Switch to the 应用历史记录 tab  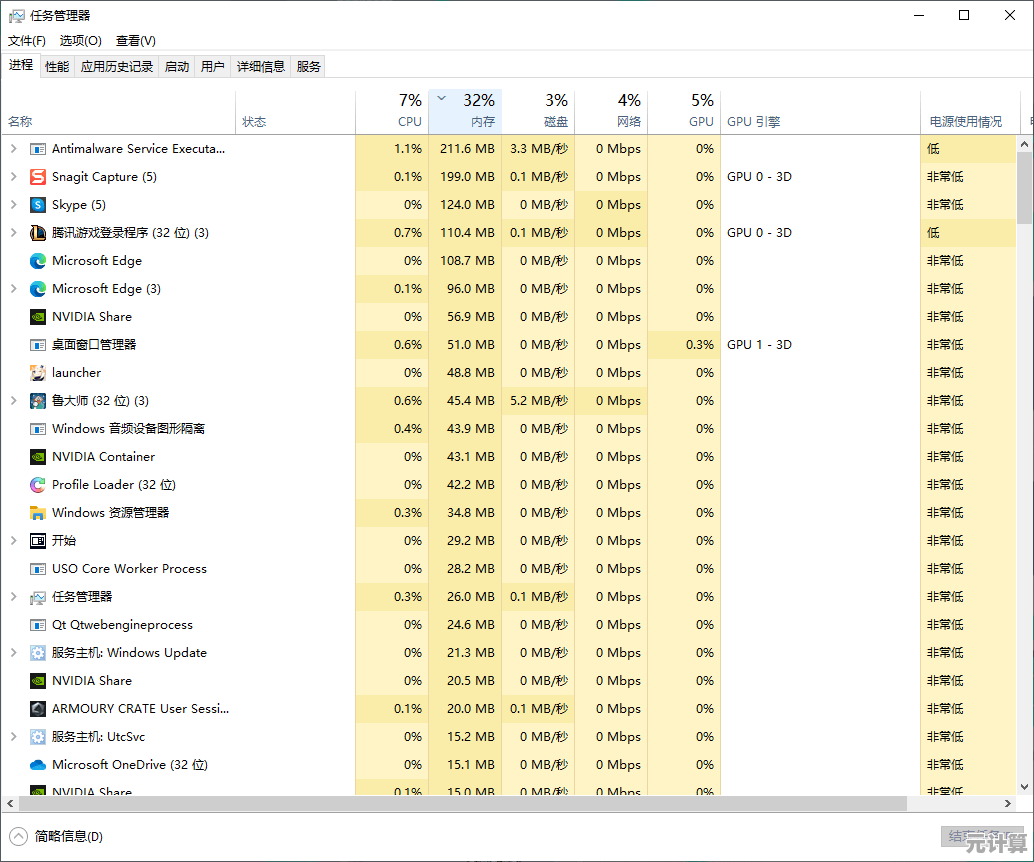tap(117, 67)
